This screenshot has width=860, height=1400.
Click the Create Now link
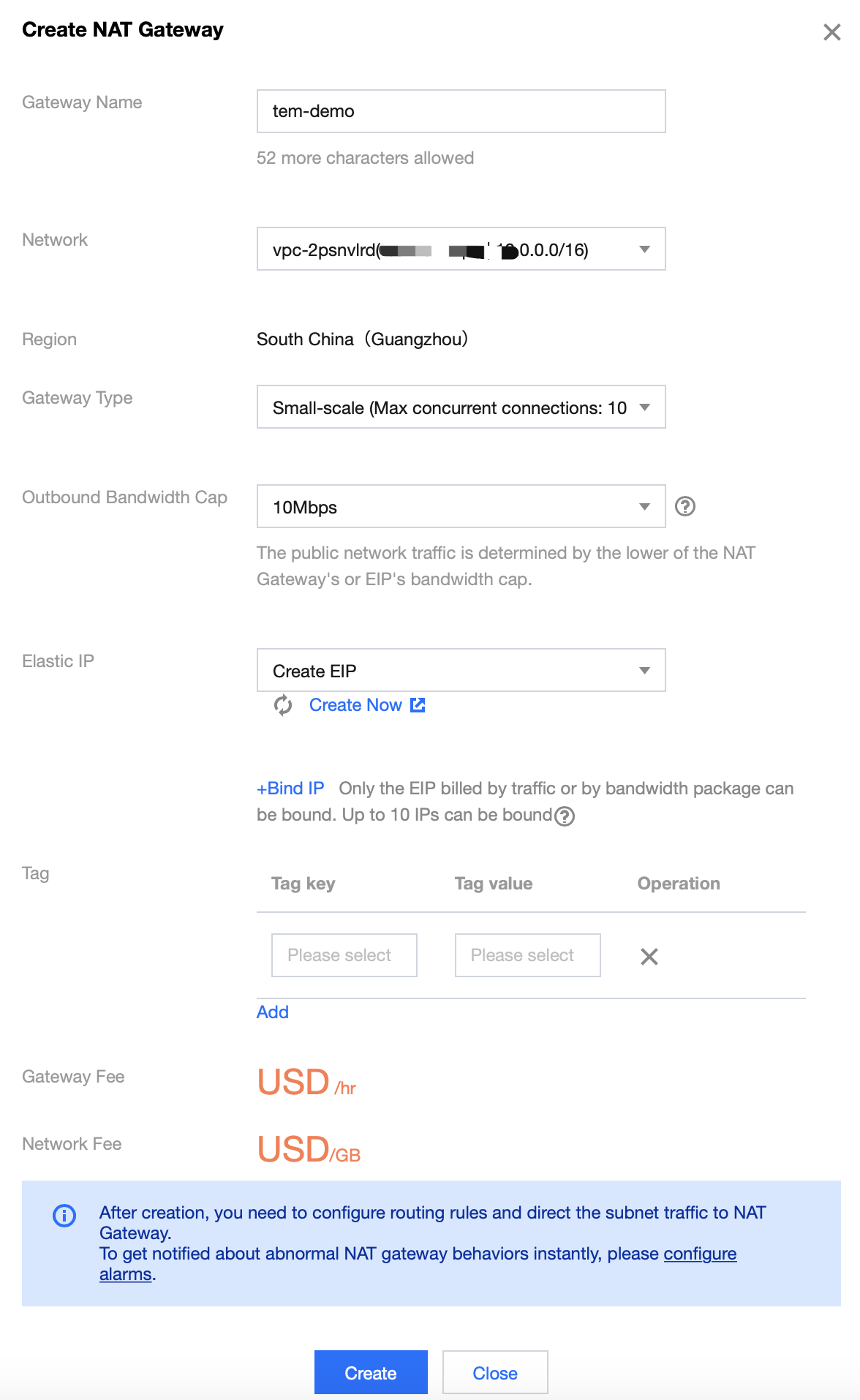coord(355,705)
